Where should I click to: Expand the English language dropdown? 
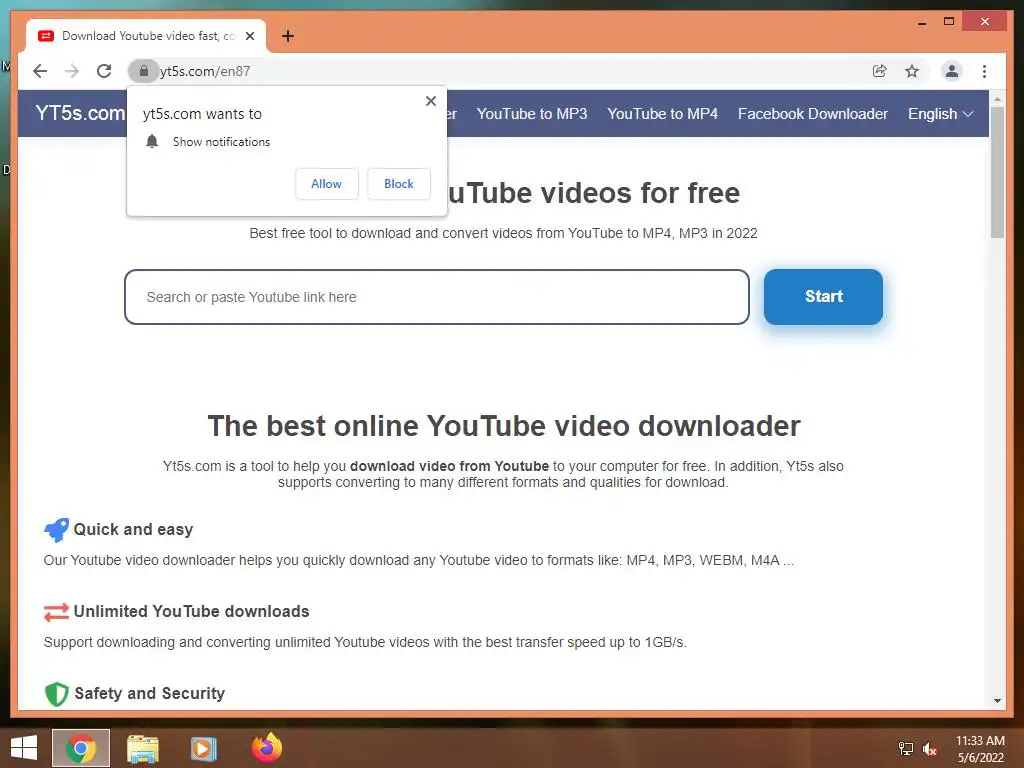pos(940,114)
